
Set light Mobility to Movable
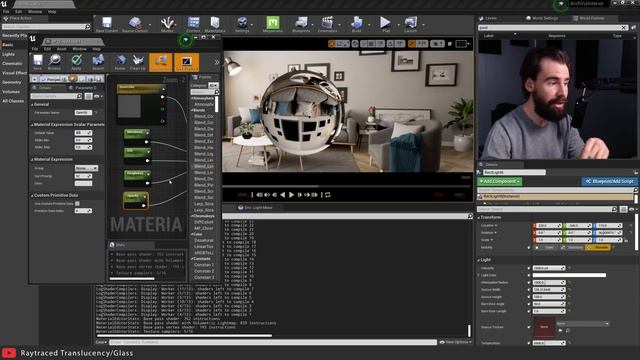tap(598, 247)
